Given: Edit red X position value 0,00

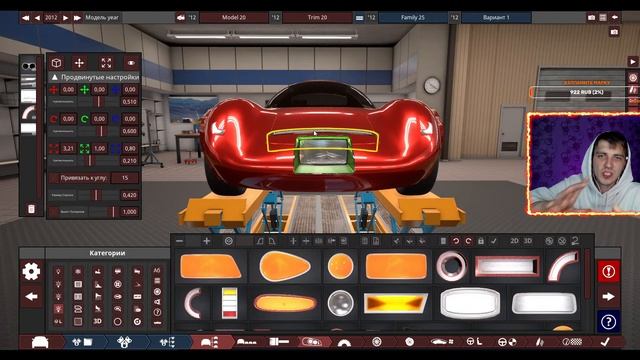Looking at the screenshot, I should click(x=68, y=89).
